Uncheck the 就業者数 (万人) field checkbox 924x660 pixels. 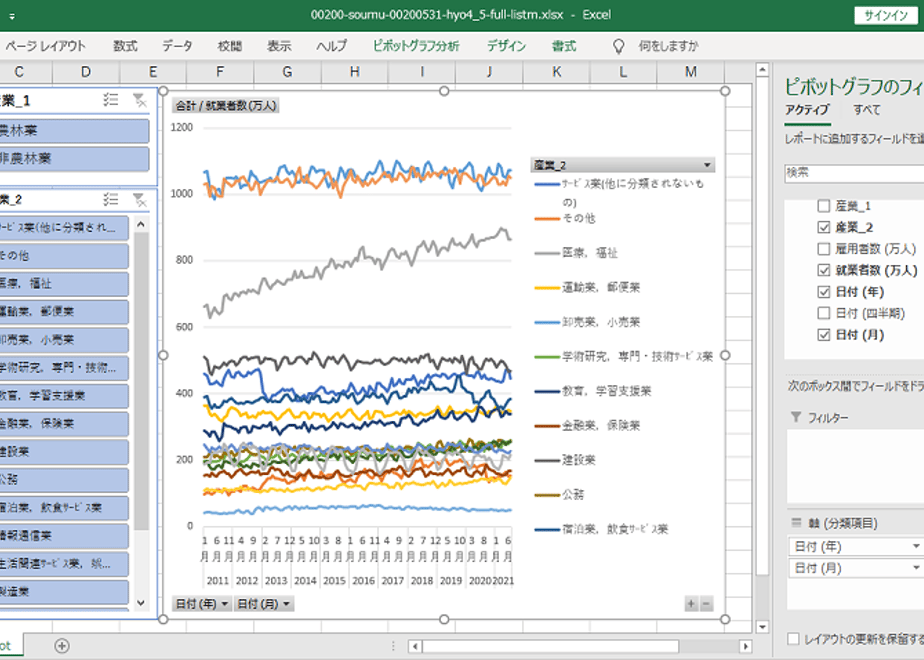click(x=824, y=270)
